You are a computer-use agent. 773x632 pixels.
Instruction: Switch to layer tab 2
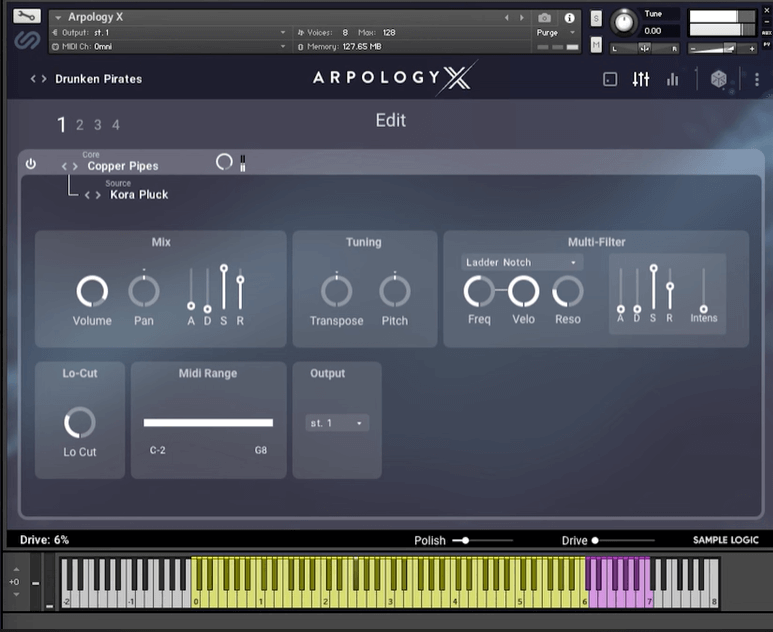point(80,125)
